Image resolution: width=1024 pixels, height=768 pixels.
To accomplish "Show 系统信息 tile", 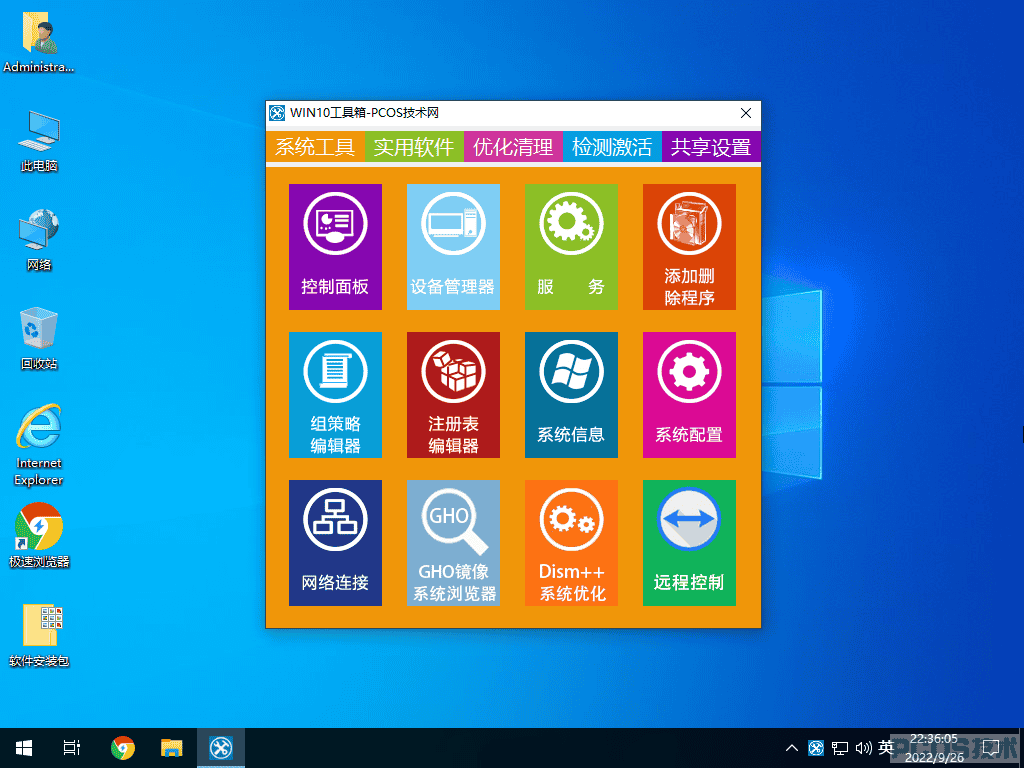I will pyautogui.click(x=571, y=395).
